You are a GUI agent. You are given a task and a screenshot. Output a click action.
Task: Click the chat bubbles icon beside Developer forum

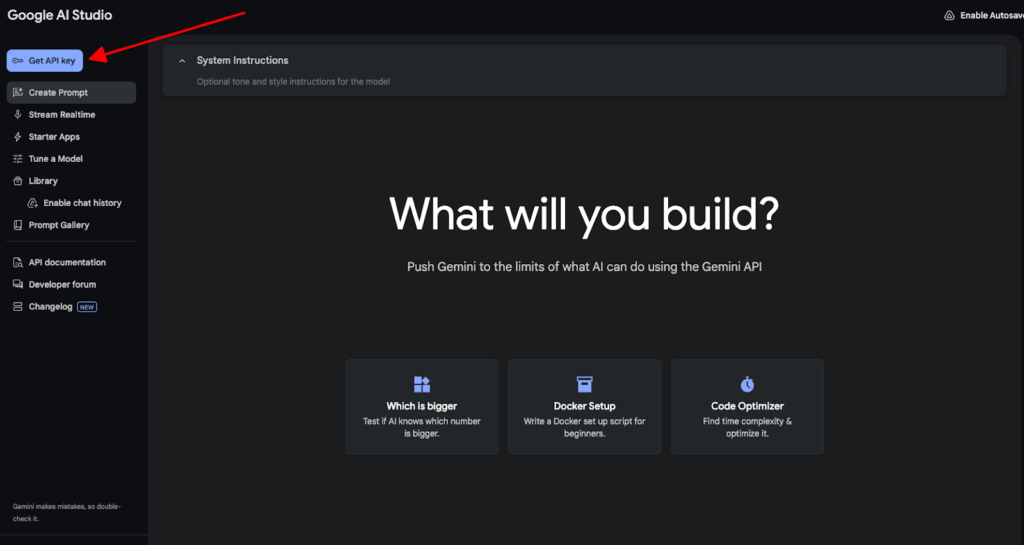tap(18, 285)
